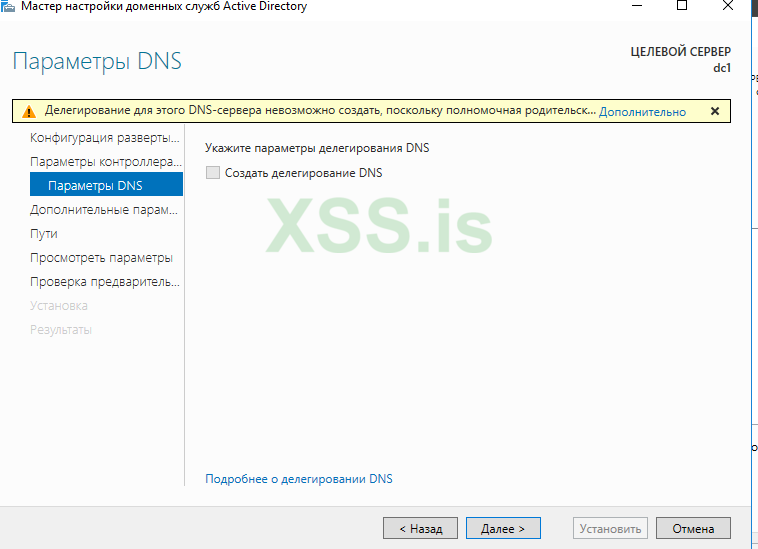Open the 'Дополнительно' warning details link
758x549 pixels.
tap(642, 112)
